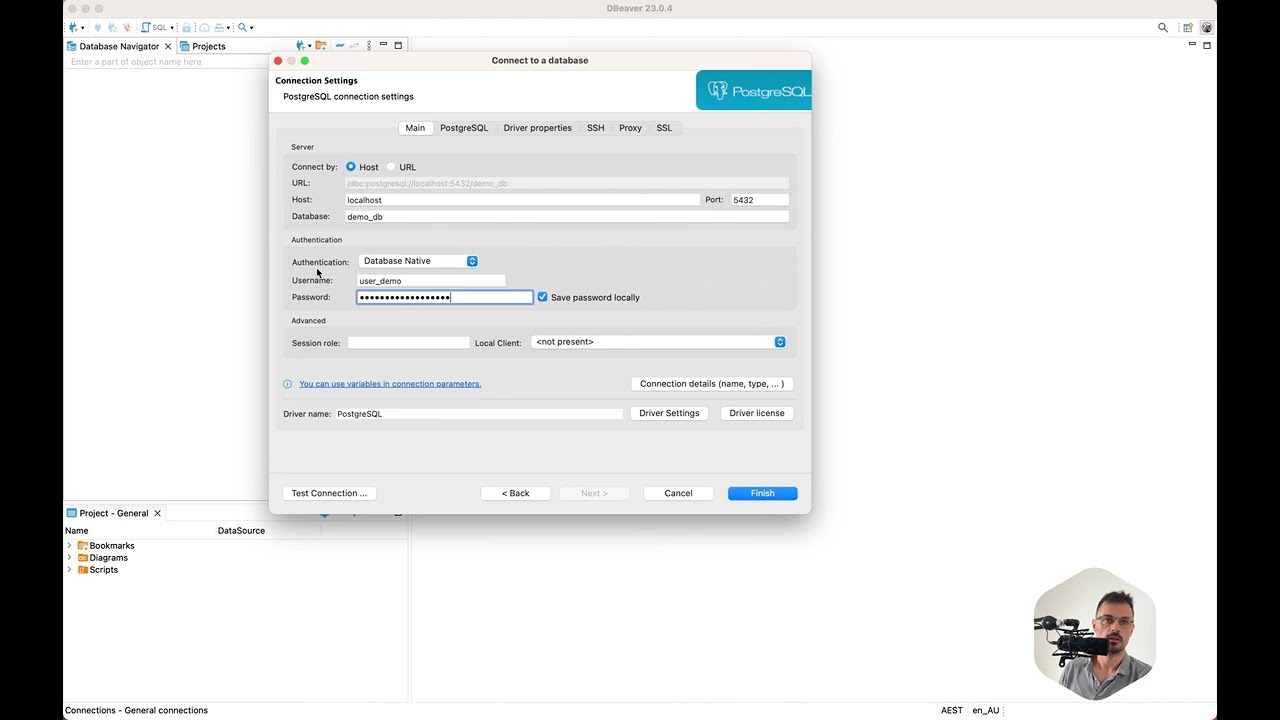Viewport: 1280px width, 720px height.
Task: Open Connection details (name, type, ...) button
Action: [x=713, y=384]
